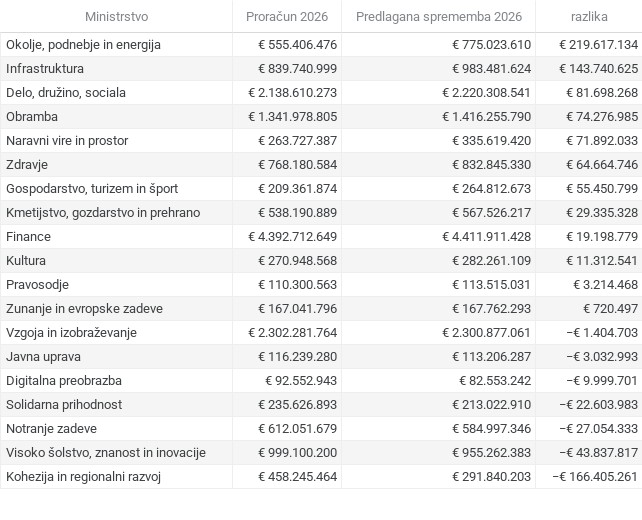
Task: Select the razlika column header
Action: tap(589, 17)
